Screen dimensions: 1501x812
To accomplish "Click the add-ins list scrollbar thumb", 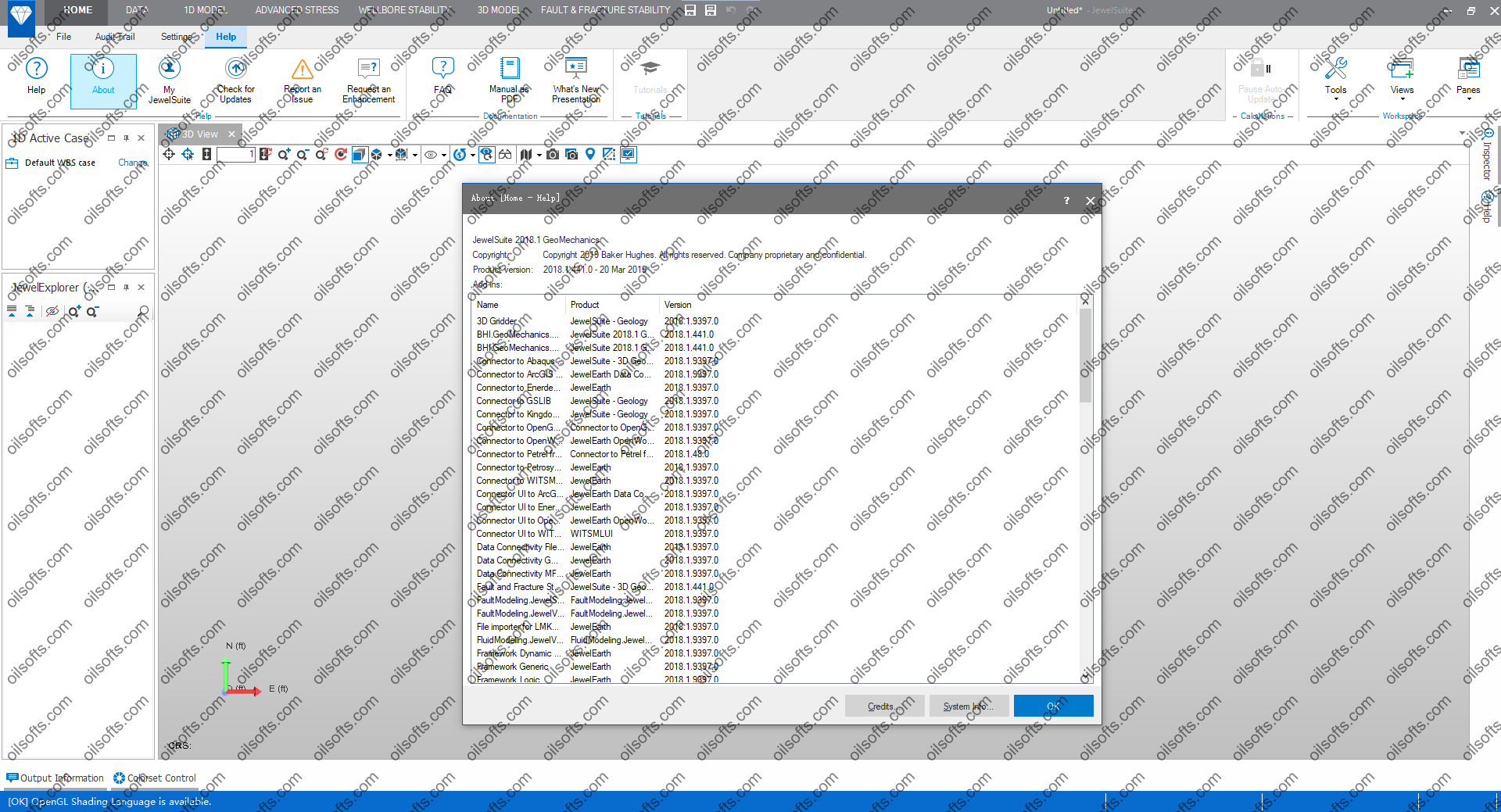I will (1085, 356).
